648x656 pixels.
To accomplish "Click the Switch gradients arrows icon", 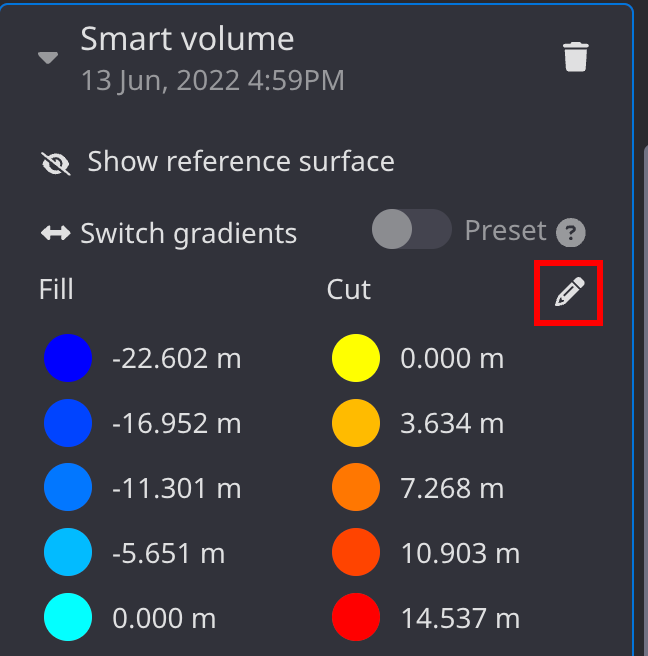I will click(55, 234).
